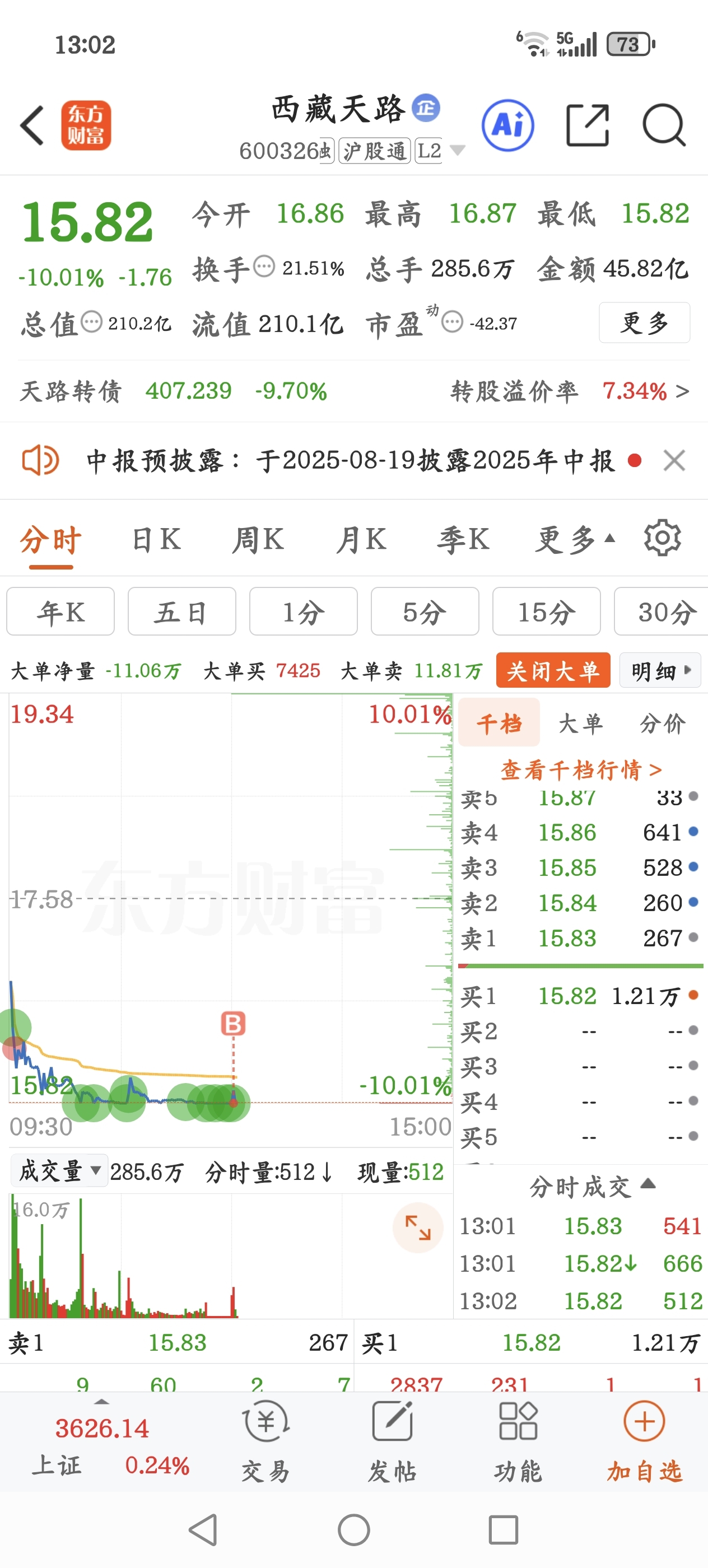
Task: Tap the 沪股通 tag
Action: point(375,150)
